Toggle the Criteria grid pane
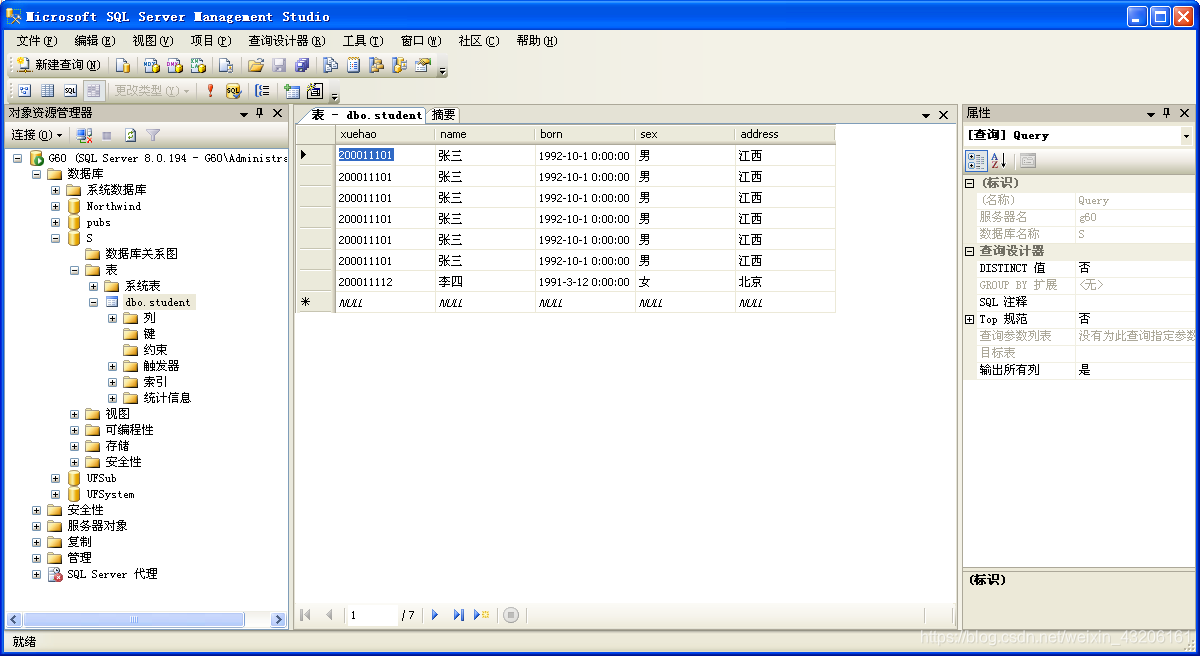This screenshot has width=1200, height=656. (x=48, y=90)
